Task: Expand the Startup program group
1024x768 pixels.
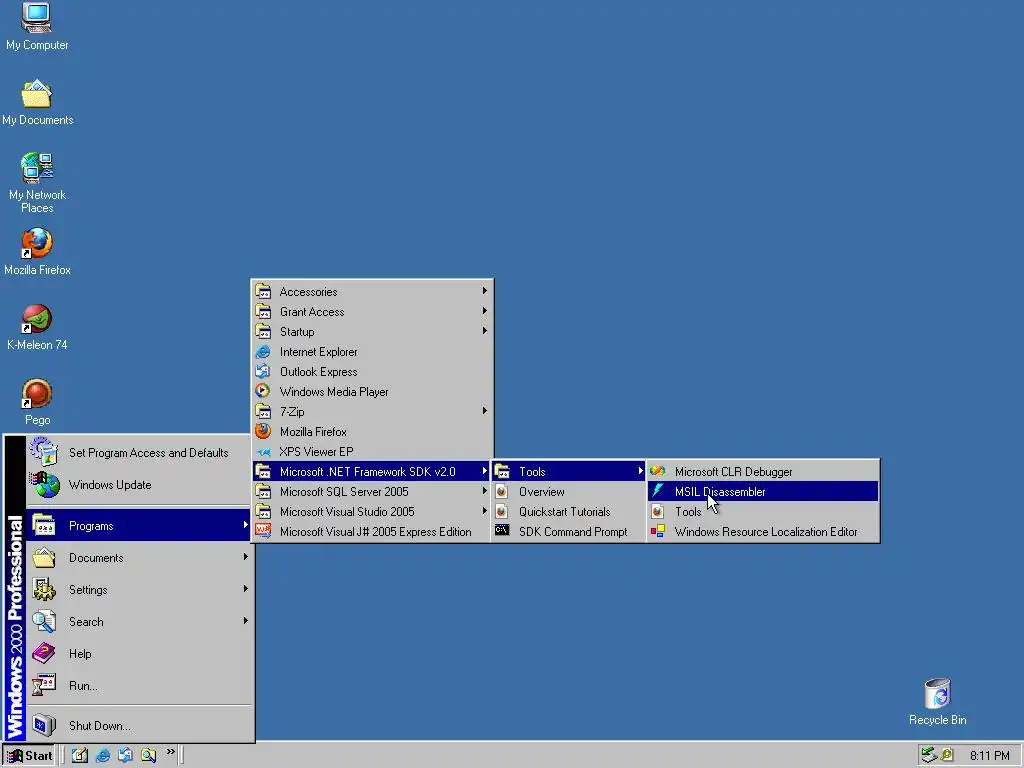Action: pyautogui.click(x=372, y=332)
